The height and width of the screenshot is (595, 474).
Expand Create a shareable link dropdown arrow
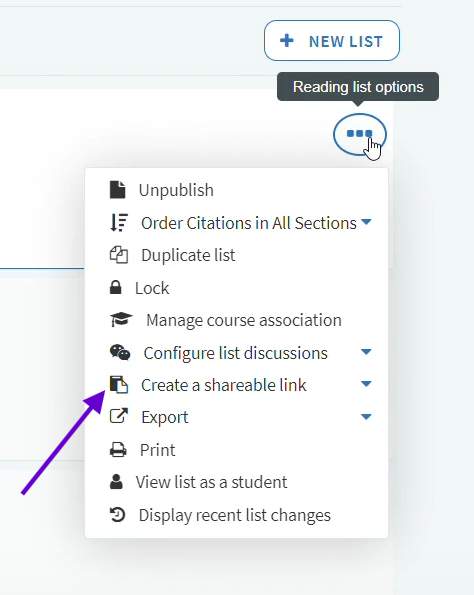tap(366, 384)
